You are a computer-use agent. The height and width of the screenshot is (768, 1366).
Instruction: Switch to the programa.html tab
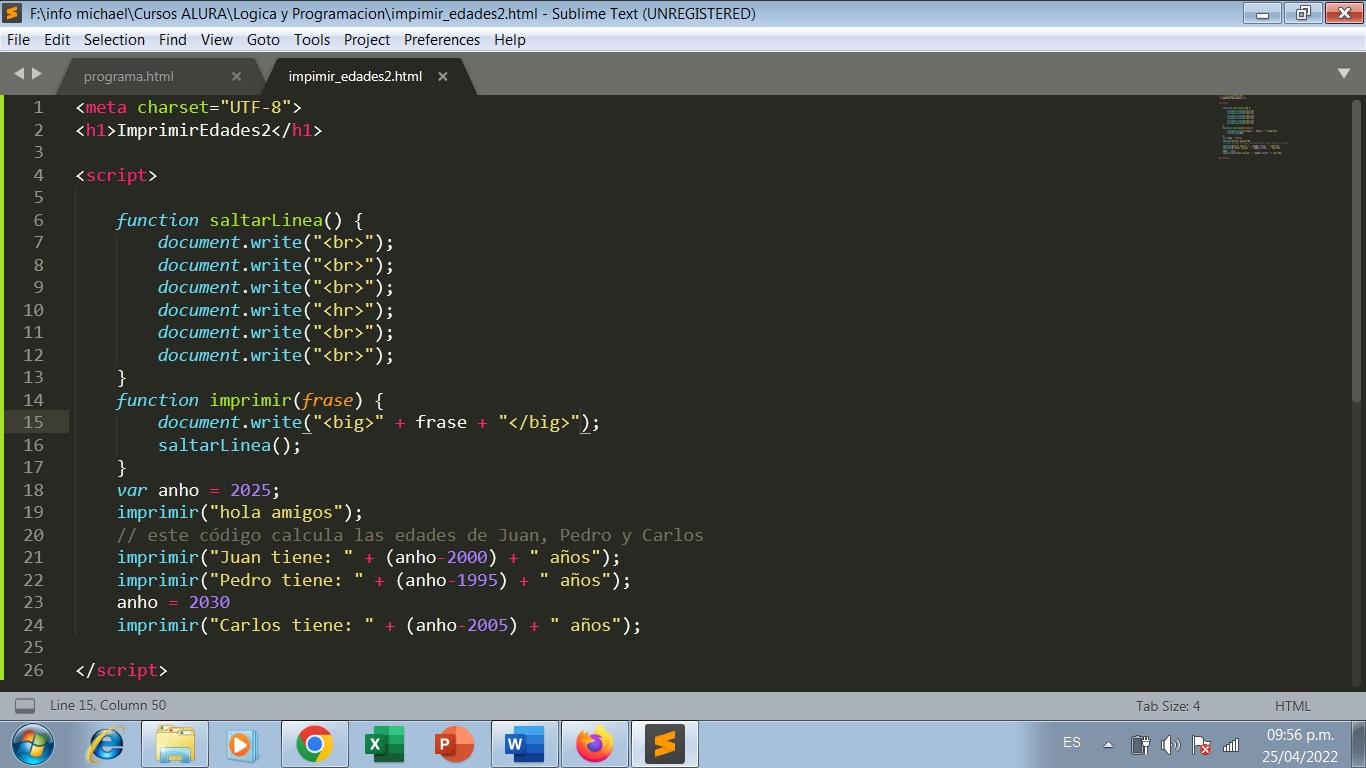pyautogui.click(x=129, y=76)
